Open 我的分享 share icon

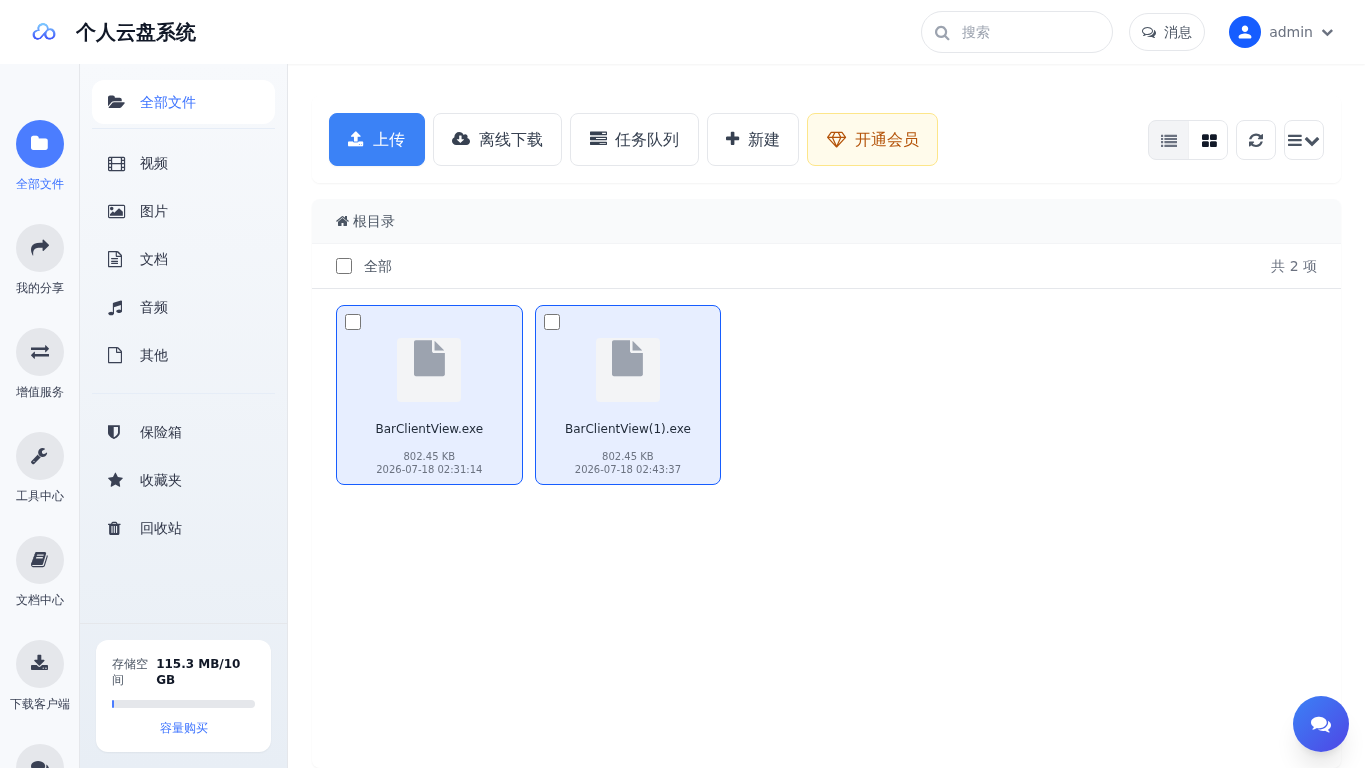[40, 248]
